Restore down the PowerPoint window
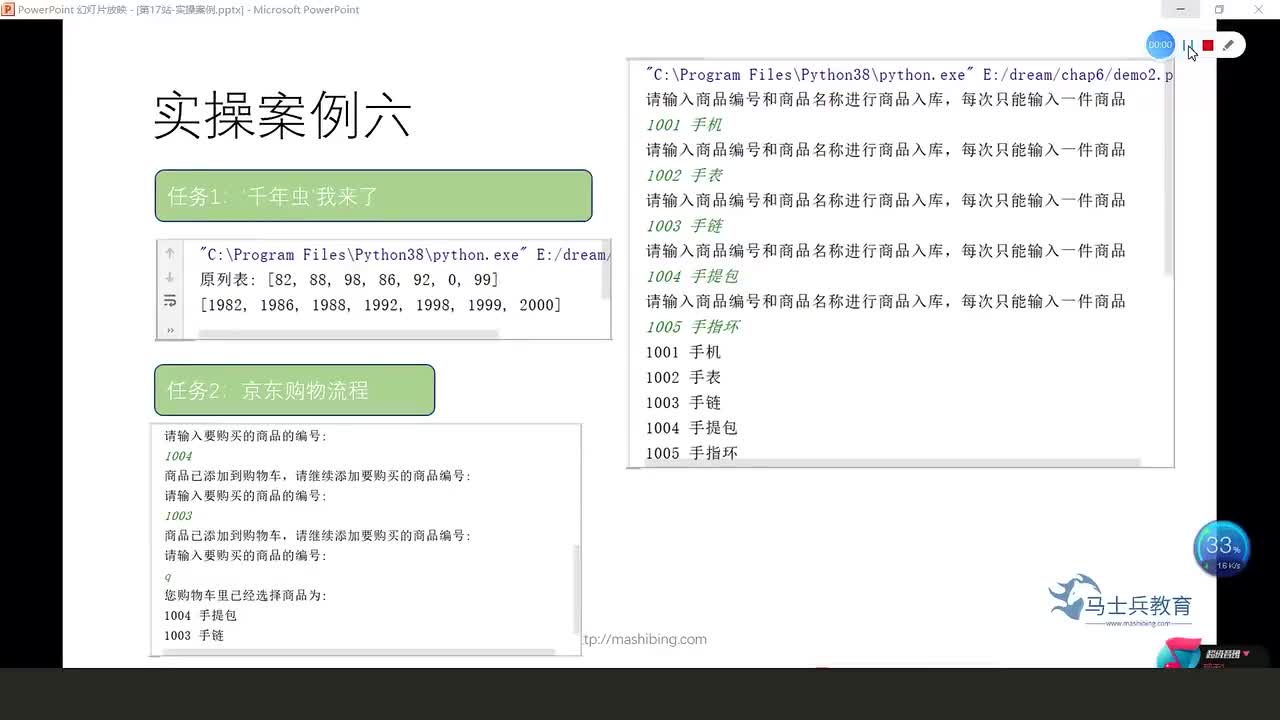Viewport: 1280px width, 720px height. coord(1219,9)
